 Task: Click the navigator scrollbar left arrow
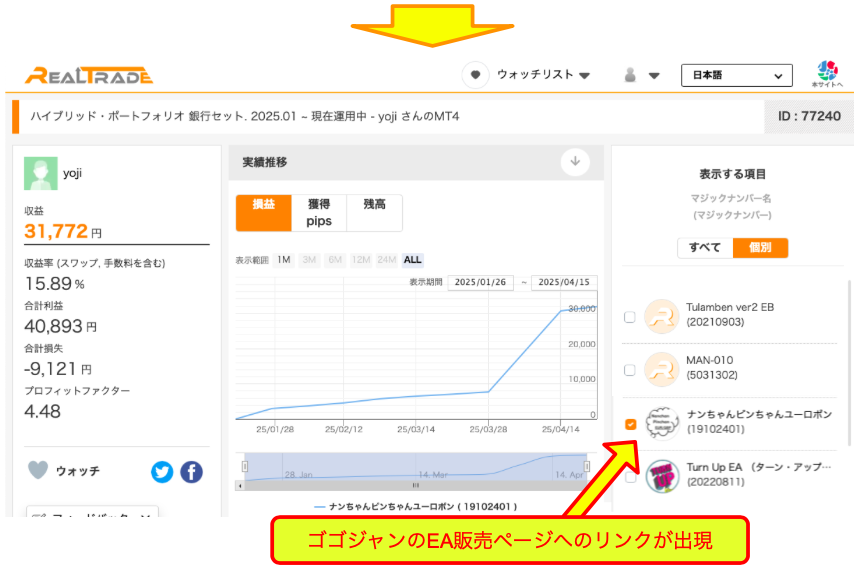[x=240, y=486]
